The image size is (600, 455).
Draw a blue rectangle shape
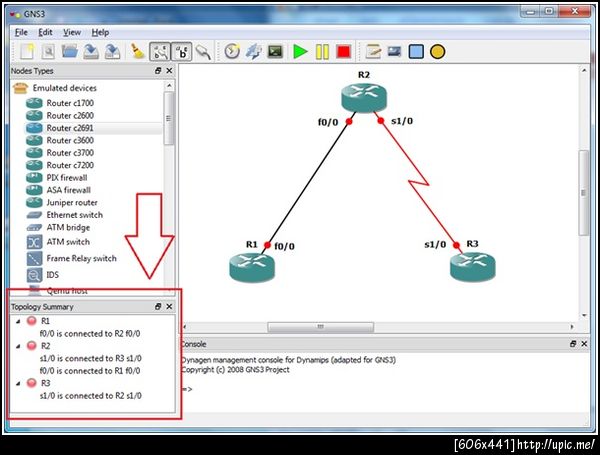tap(416, 51)
